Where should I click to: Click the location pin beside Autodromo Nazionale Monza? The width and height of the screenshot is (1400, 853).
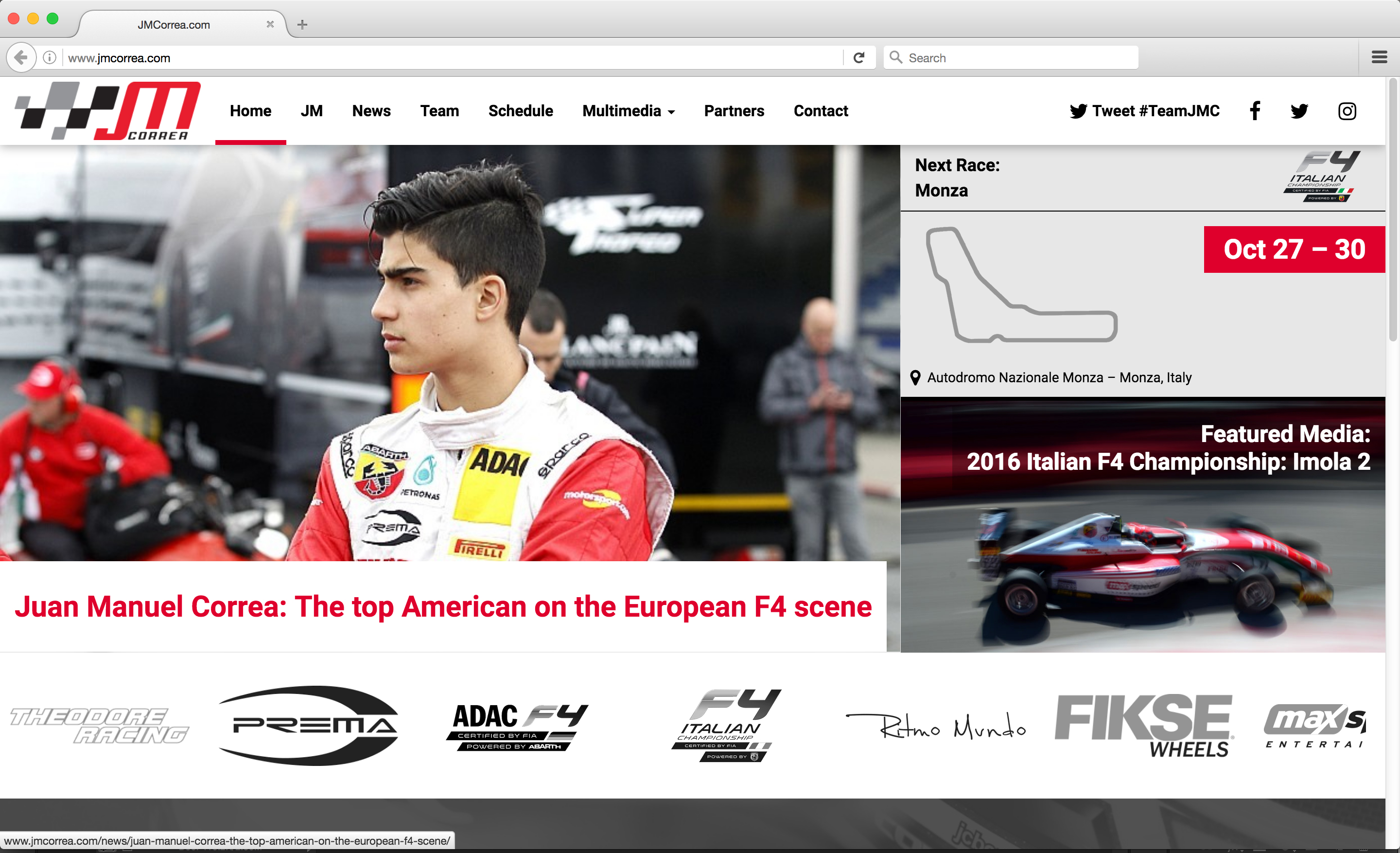coord(915,377)
